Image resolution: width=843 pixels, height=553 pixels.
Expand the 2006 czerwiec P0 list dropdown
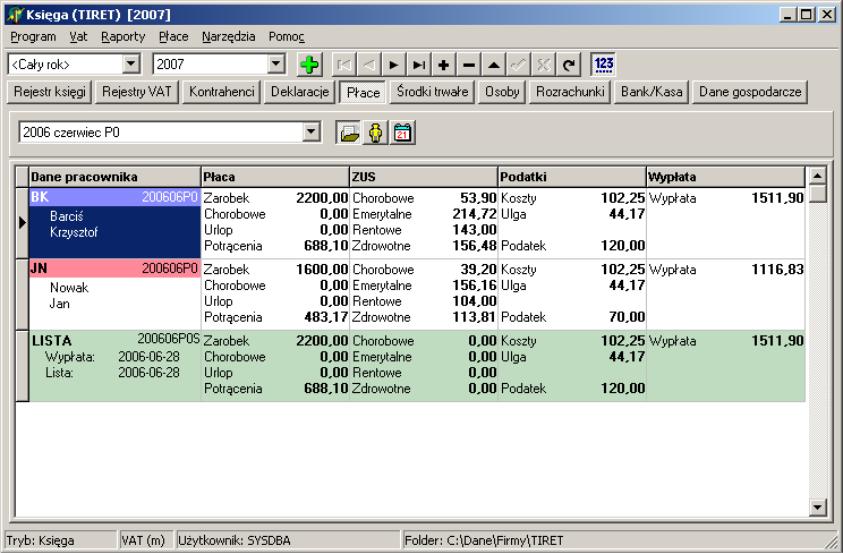coord(311,132)
